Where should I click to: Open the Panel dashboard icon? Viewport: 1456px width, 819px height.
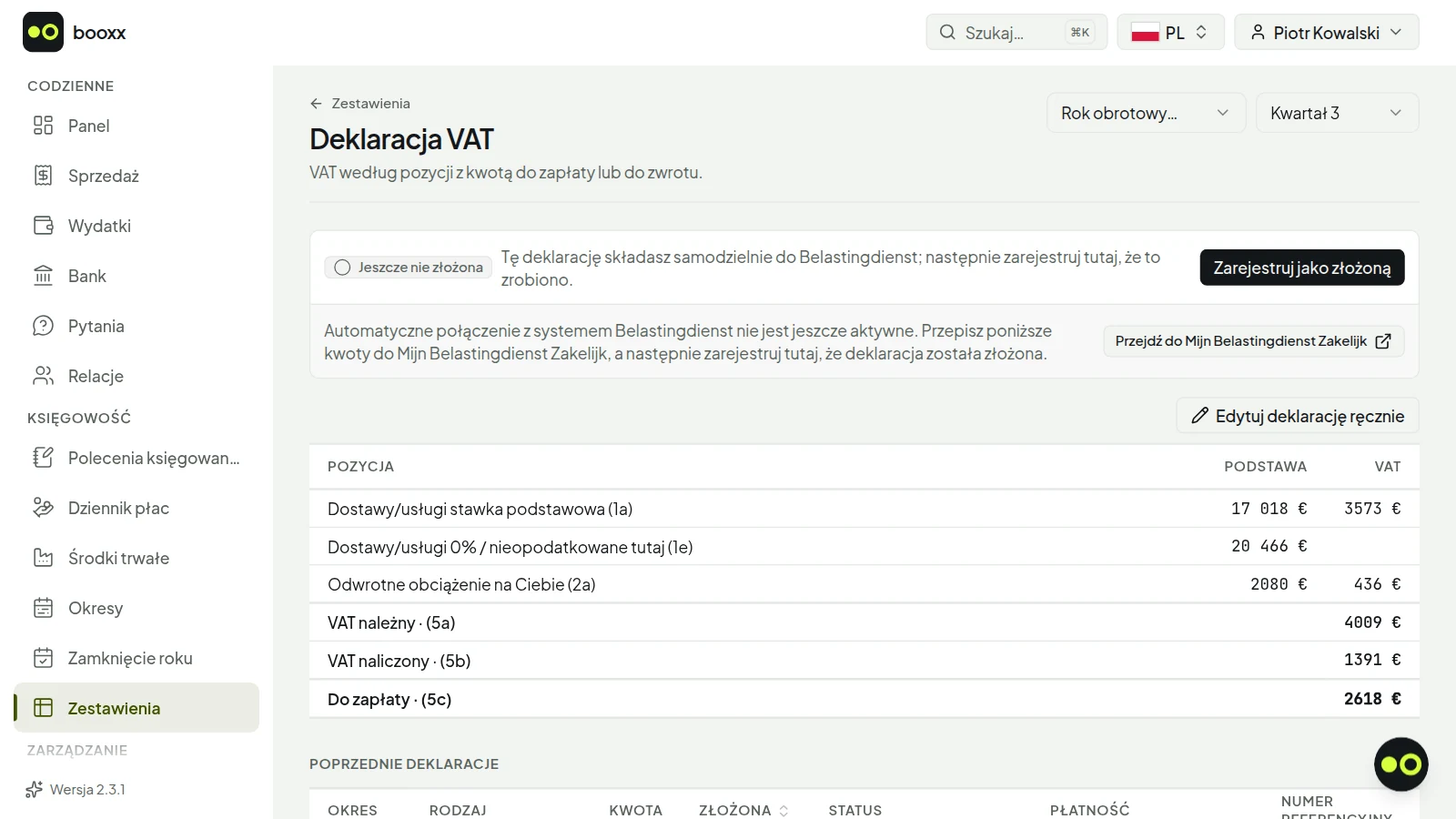click(43, 126)
